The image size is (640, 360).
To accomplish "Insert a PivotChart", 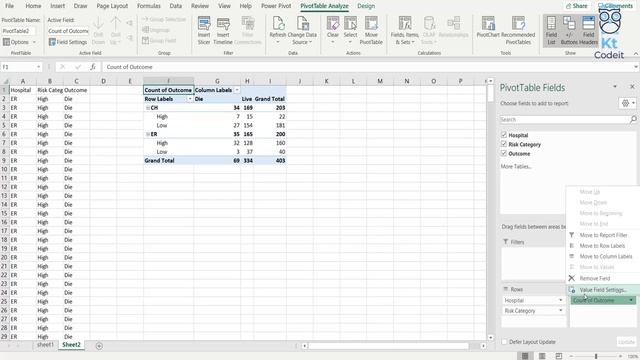I will tap(488, 28).
